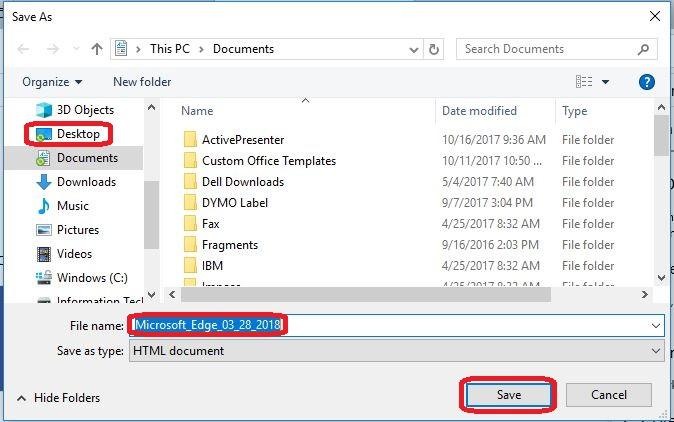Viewport: 674px width, 422px height.
Task: Expand the address bar previous locations chevron
Action: coord(414,50)
